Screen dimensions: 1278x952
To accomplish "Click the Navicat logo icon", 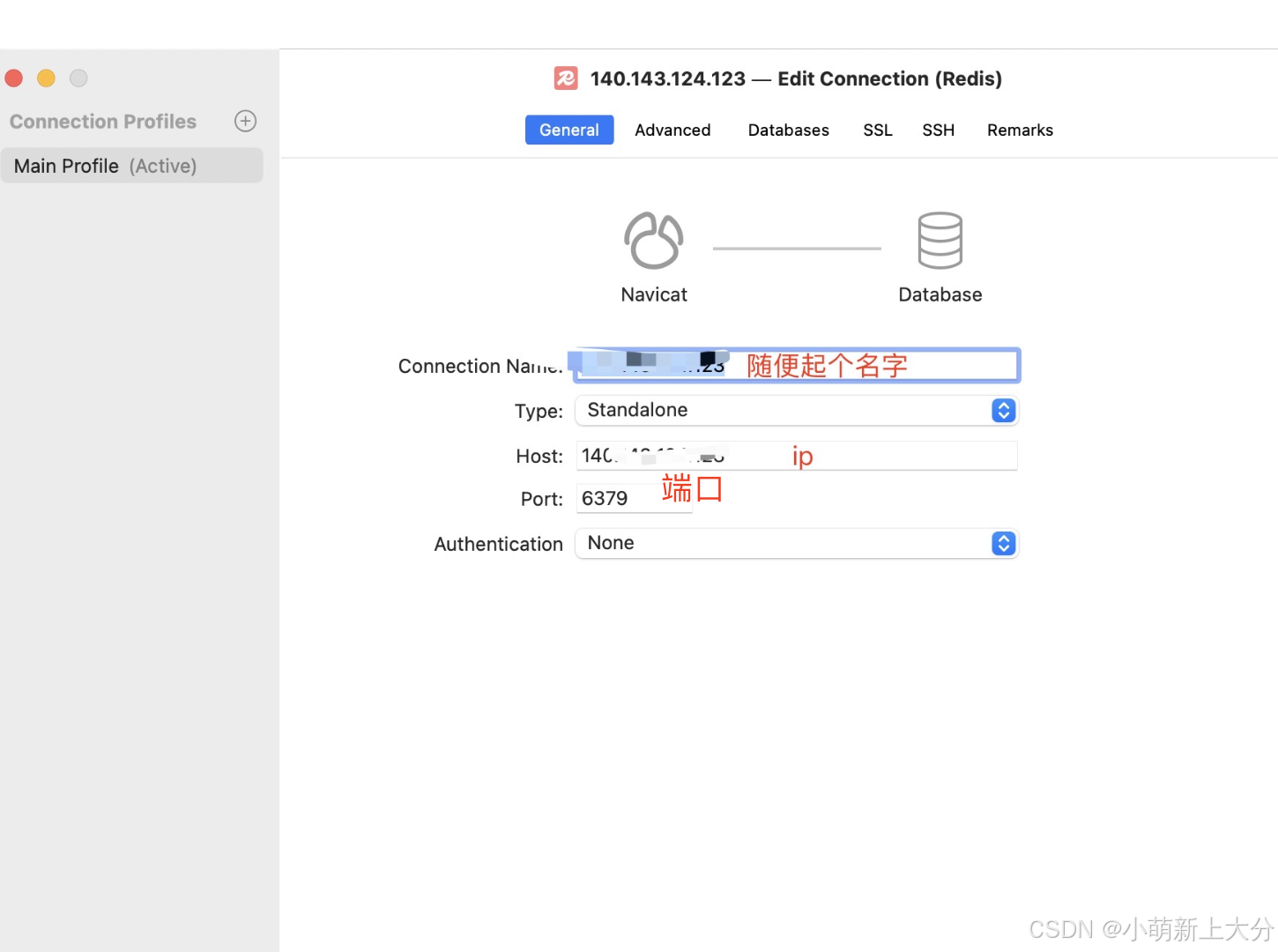I will (x=653, y=240).
